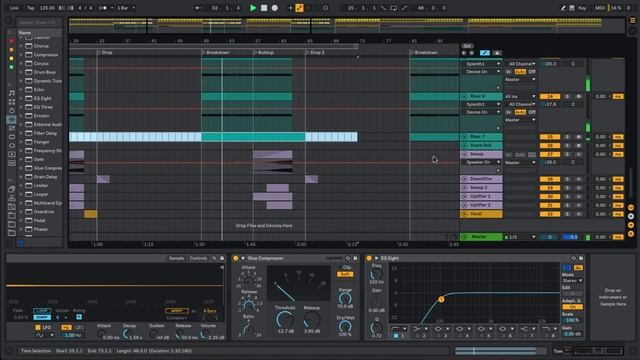The width and height of the screenshot is (640, 360).
Task: Select the tempo field 125.00
Action: [47, 8]
